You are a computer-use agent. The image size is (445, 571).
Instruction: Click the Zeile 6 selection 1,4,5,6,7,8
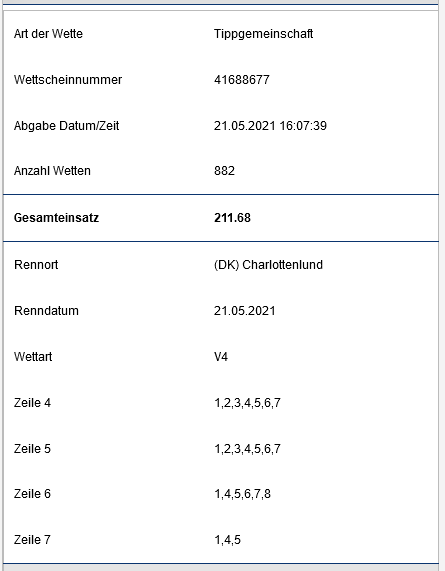pyautogui.click(x=242, y=494)
